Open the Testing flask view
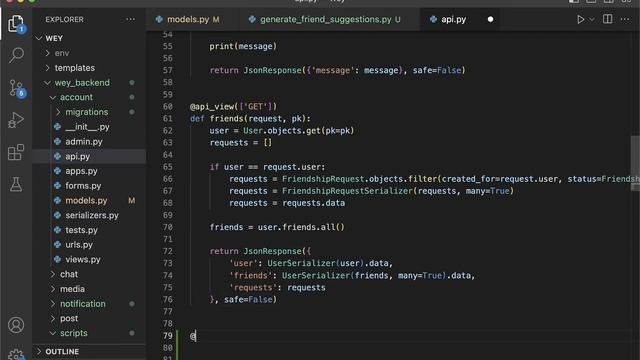This screenshot has width=640, height=360. coord(16,184)
